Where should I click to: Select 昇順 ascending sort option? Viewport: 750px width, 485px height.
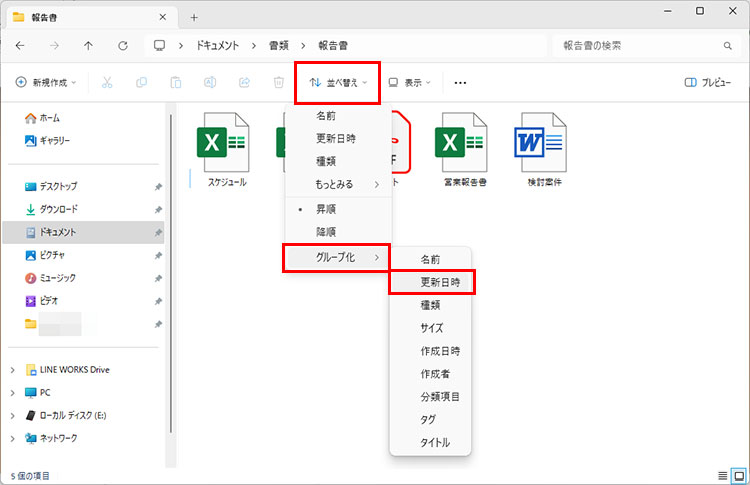[326, 209]
